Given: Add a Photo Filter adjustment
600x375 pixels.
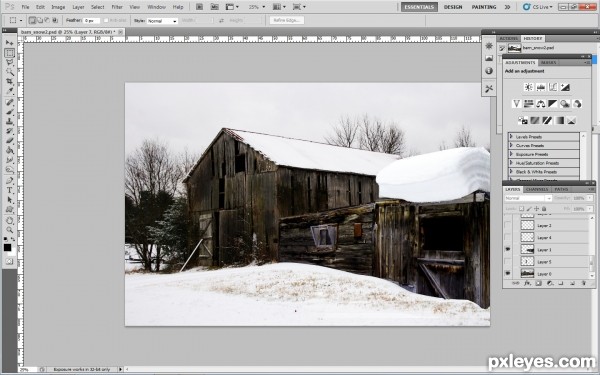Looking at the screenshot, I should (x=565, y=103).
